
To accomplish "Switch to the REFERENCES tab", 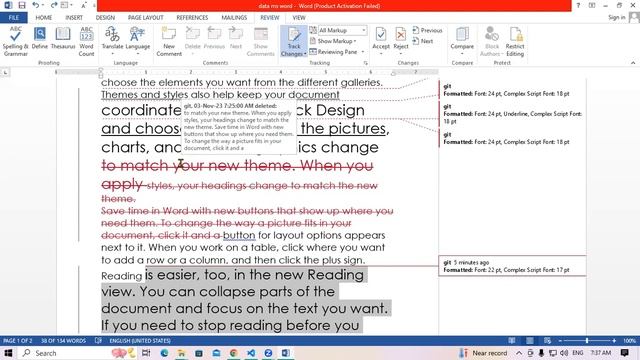I will click(192, 18).
